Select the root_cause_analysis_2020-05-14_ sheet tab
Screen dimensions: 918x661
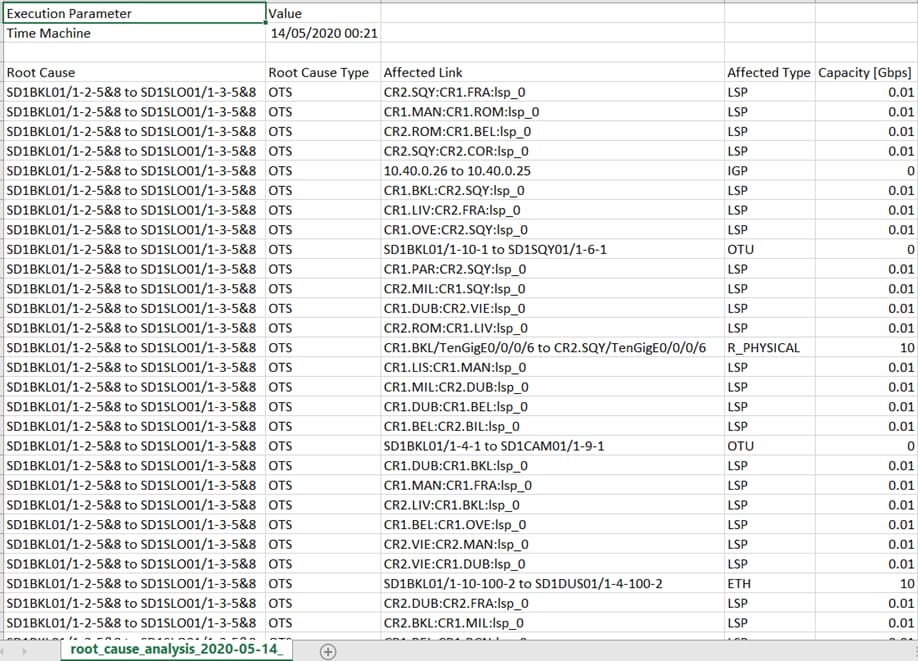[175, 650]
